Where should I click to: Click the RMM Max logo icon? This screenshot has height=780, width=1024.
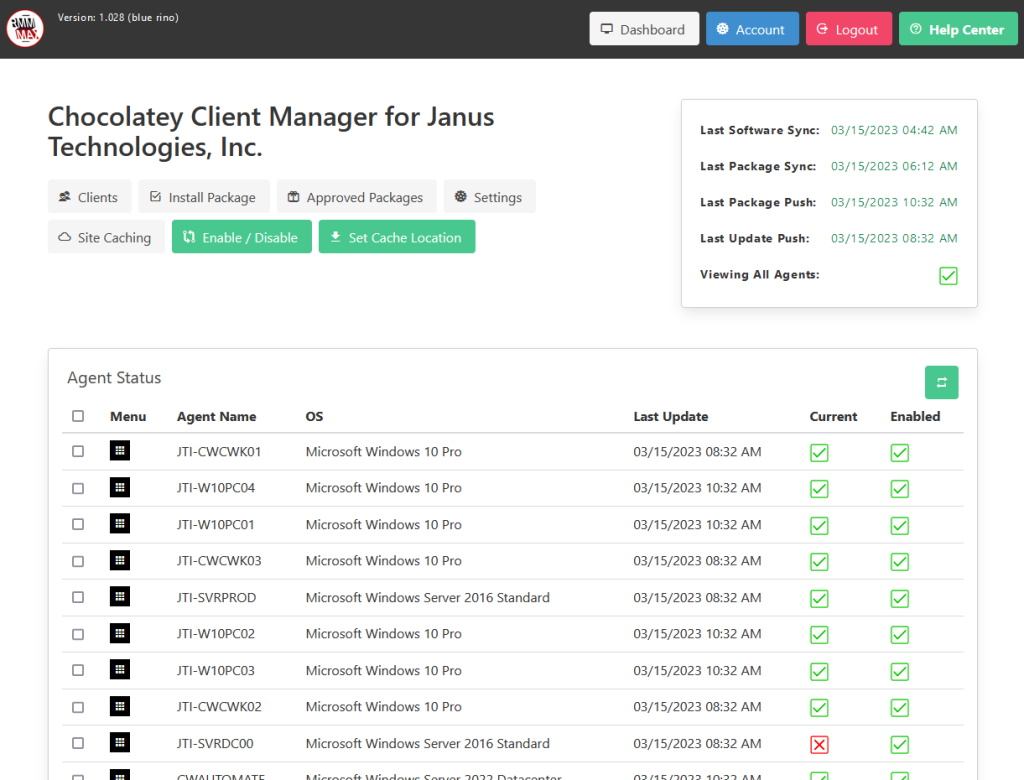point(25,29)
